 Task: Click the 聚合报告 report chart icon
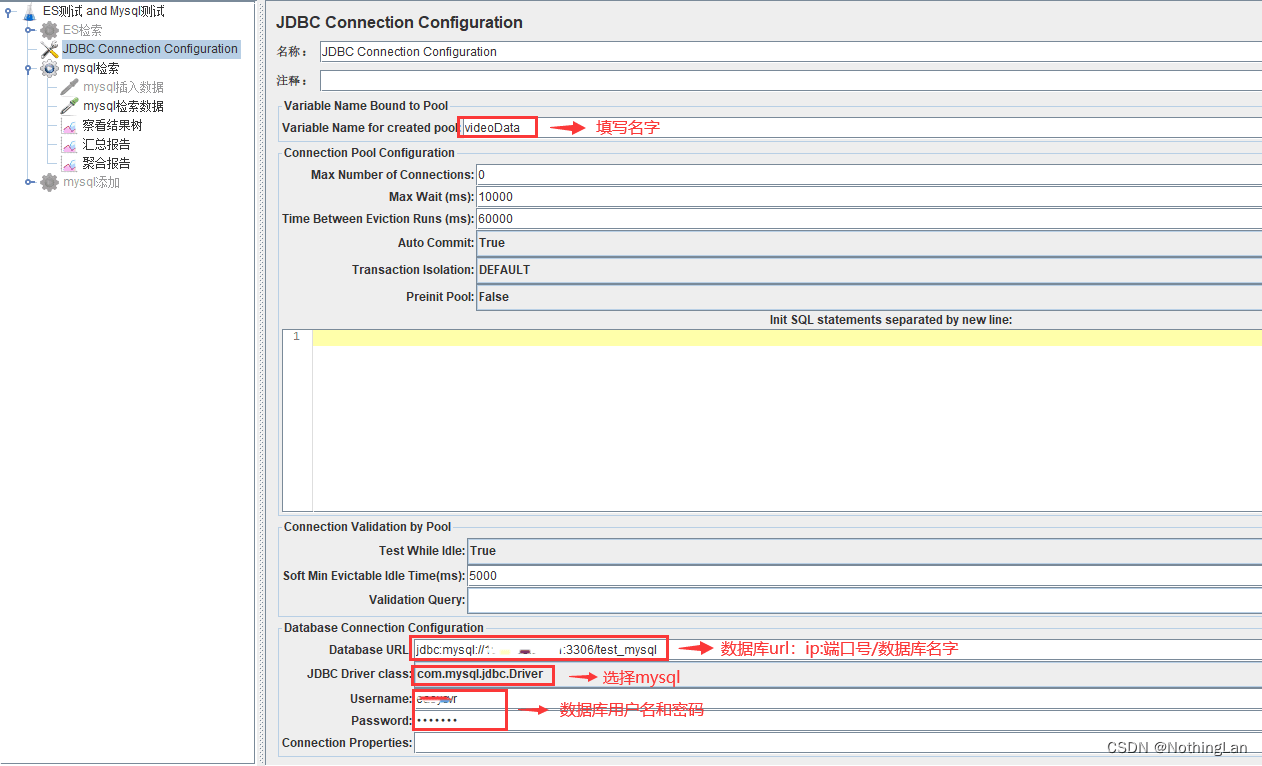point(70,163)
